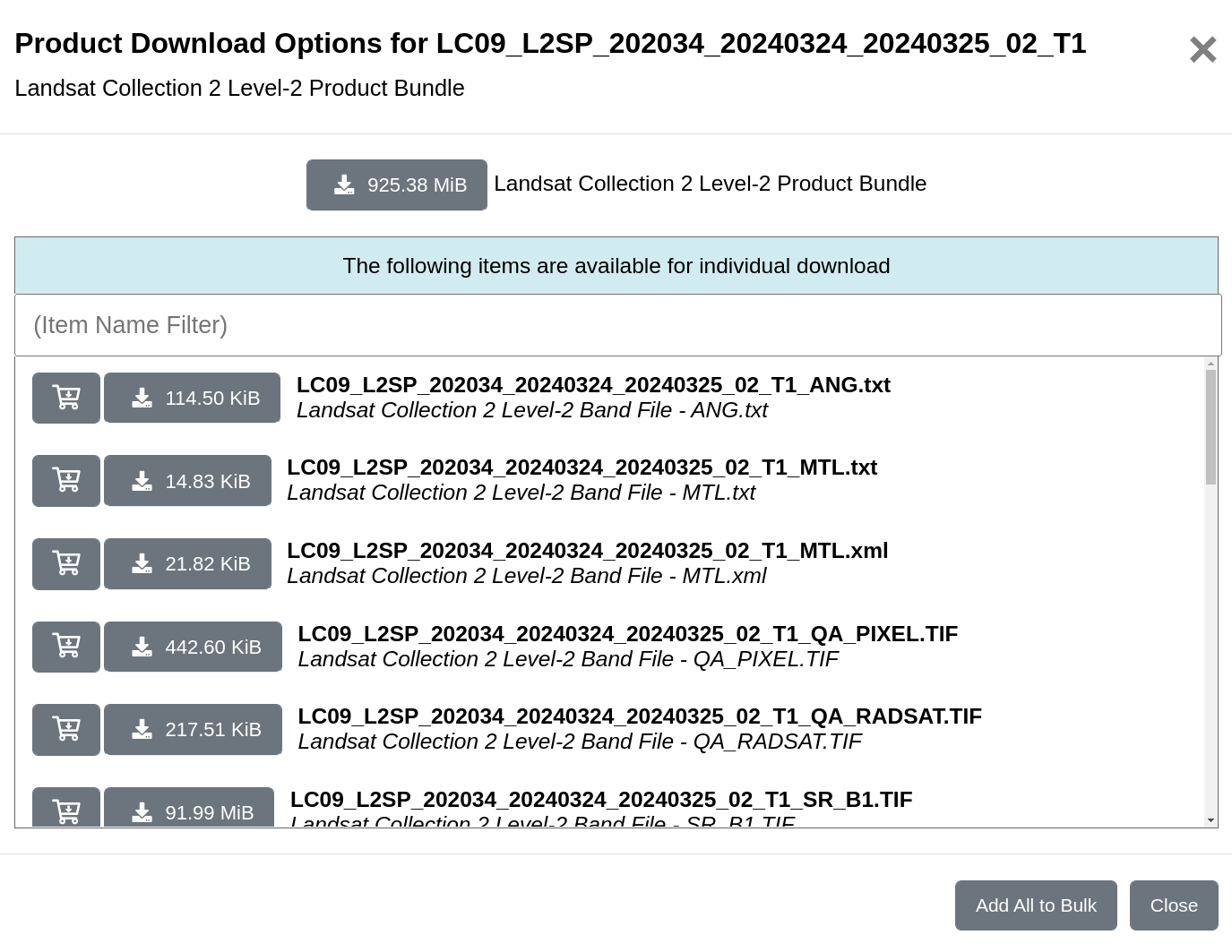Select filename ending in T1_MTL.xml

587,551
